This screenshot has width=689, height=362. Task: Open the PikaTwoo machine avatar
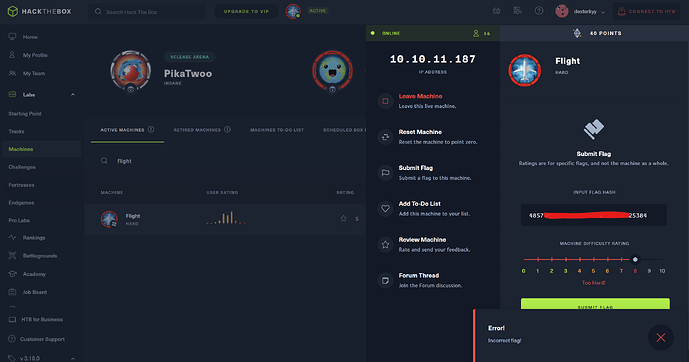[131, 71]
